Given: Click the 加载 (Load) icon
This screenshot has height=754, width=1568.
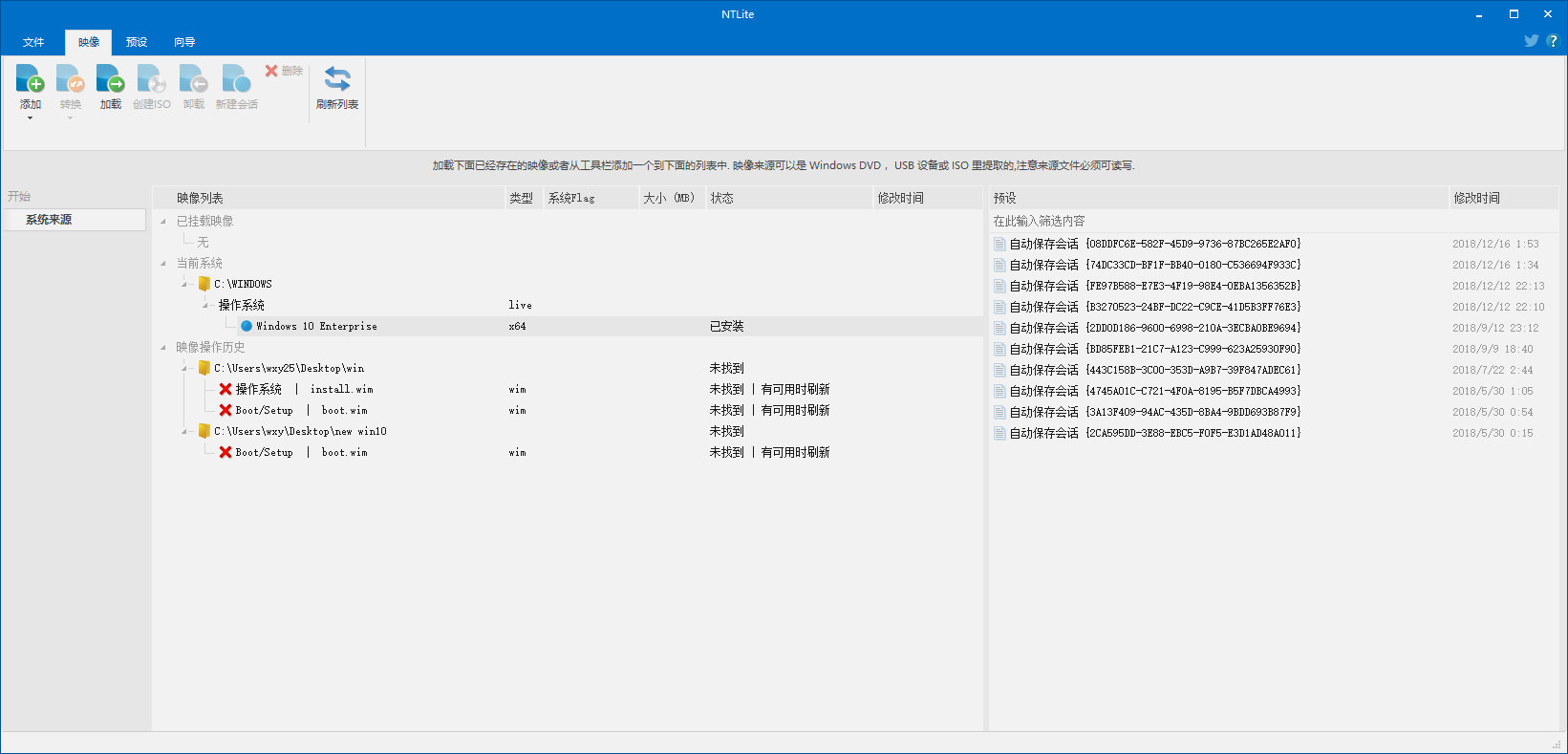Looking at the screenshot, I should coord(111,80).
